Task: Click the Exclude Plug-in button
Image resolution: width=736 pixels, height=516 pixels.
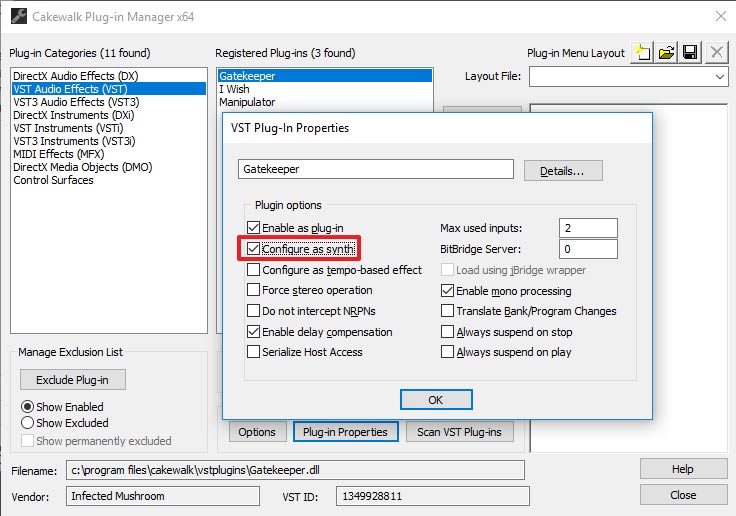Action: tap(72, 380)
